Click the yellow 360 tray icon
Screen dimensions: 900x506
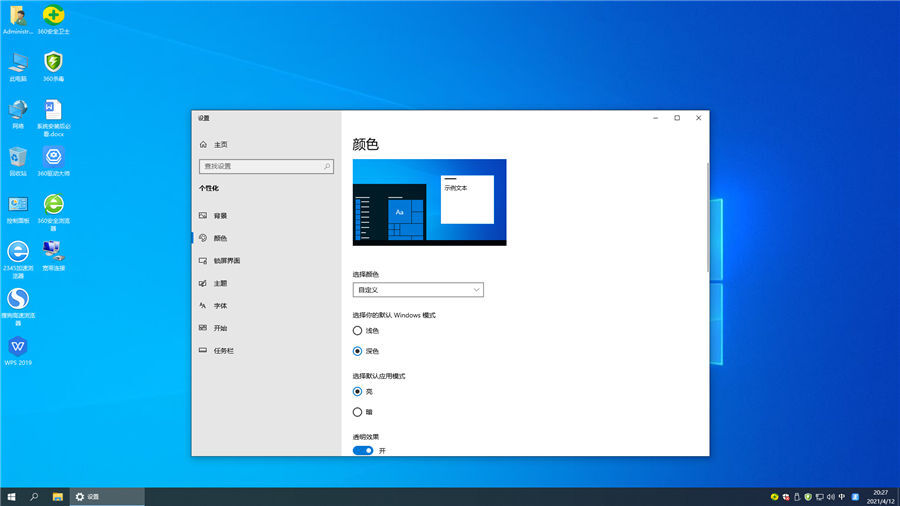point(774,497)
